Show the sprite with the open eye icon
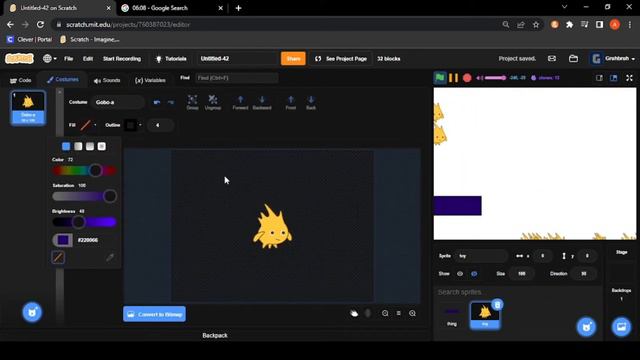This screenshot has width=640, height=360. (x=460, y=273)
